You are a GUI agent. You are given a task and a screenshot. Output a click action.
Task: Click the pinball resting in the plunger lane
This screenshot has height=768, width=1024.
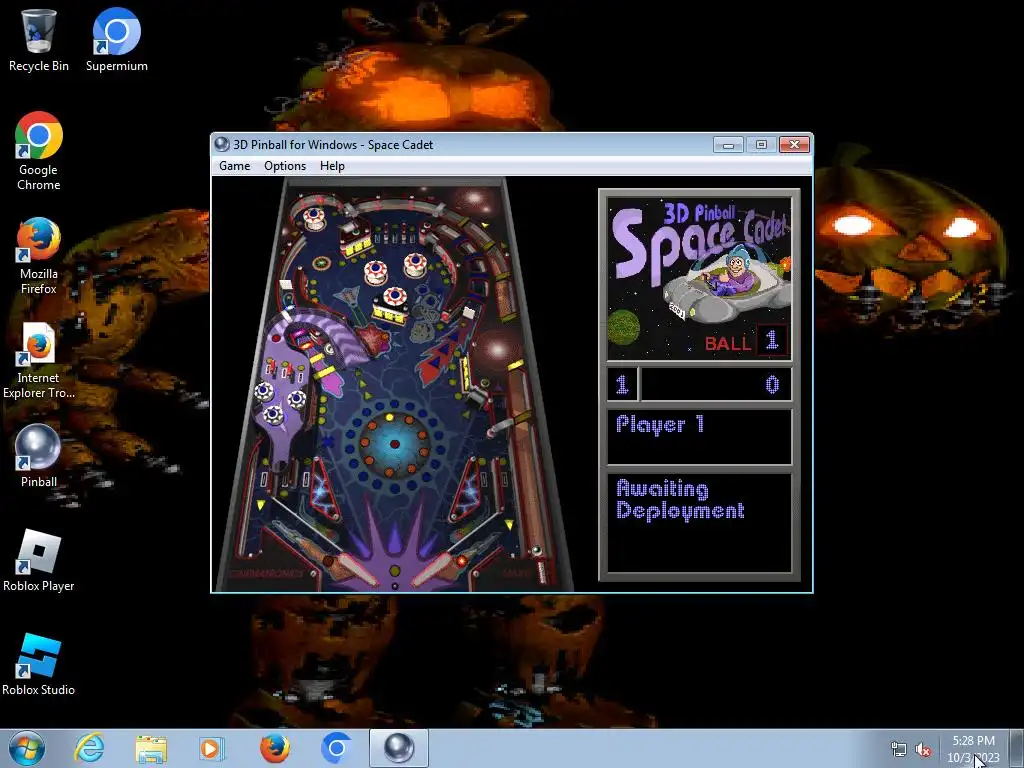click(x=537, y=551)
